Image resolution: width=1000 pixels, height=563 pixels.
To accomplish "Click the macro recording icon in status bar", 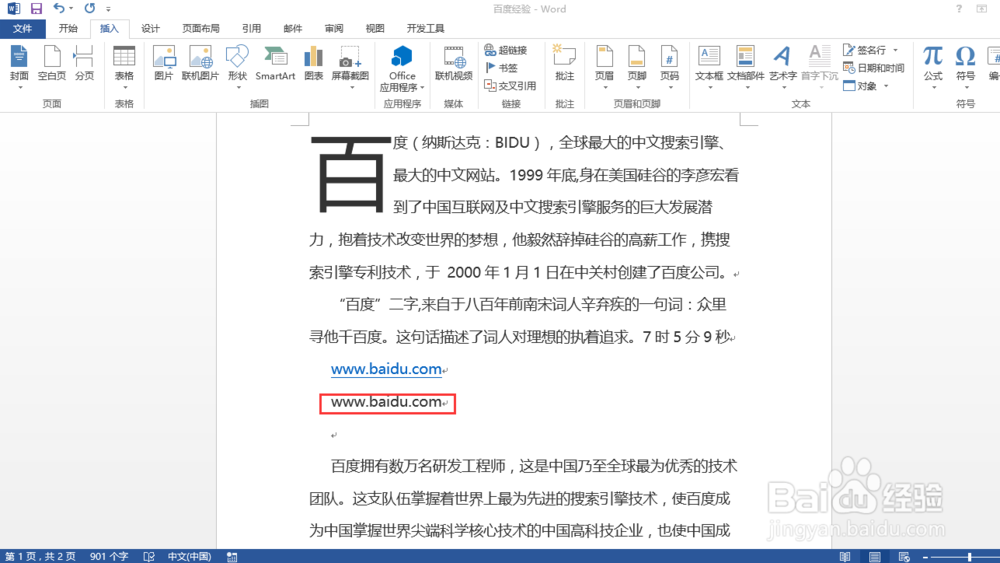I will [232, 557].
